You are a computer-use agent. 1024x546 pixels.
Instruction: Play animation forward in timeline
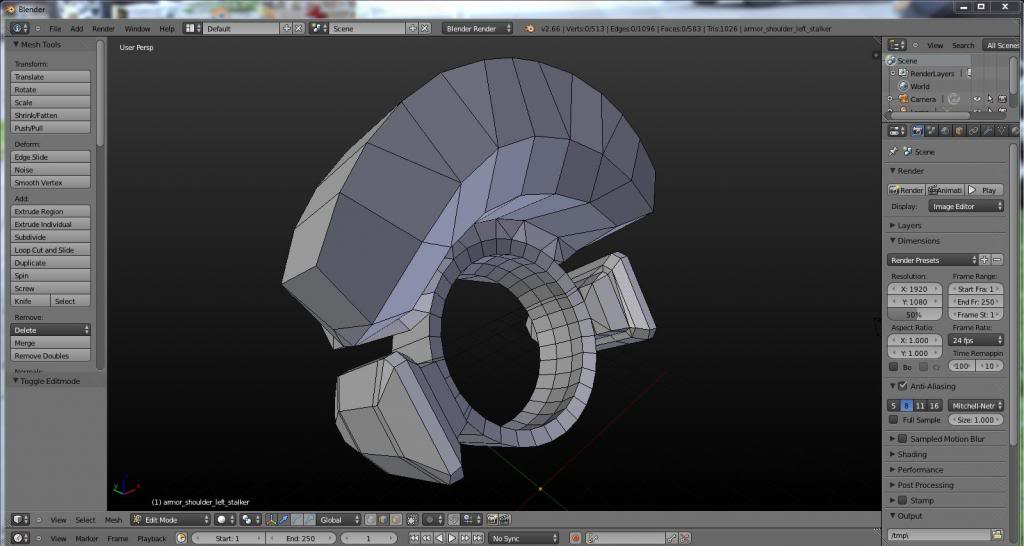452,539
